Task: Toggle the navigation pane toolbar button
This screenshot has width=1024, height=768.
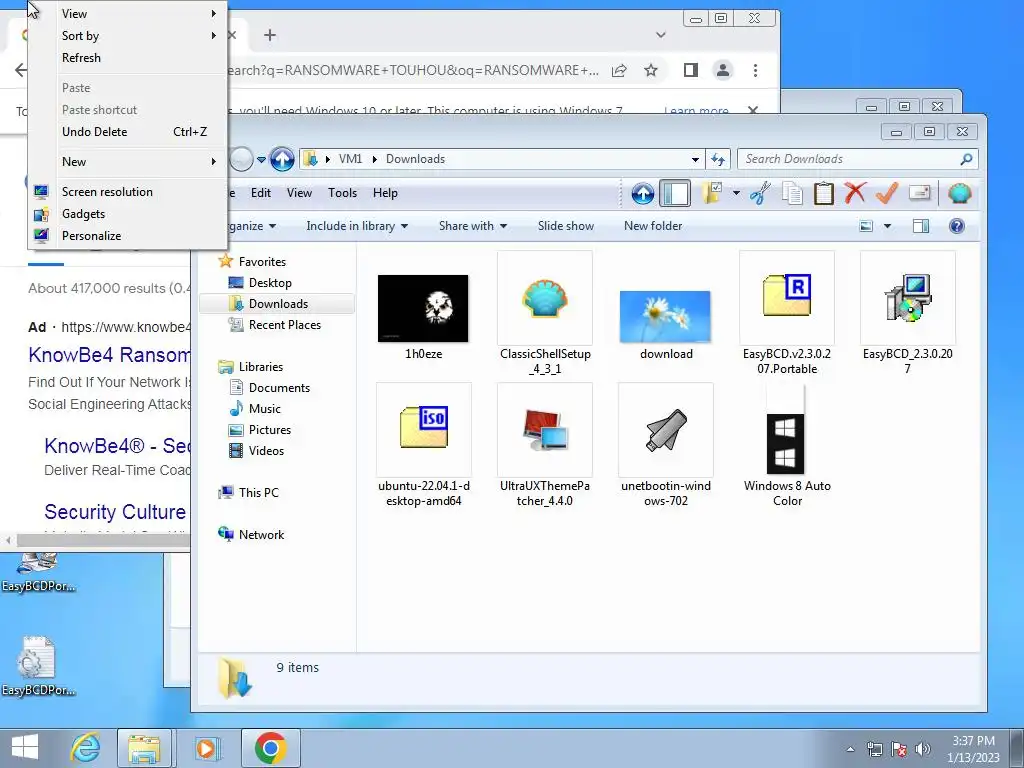Action: tap(675, 193)
